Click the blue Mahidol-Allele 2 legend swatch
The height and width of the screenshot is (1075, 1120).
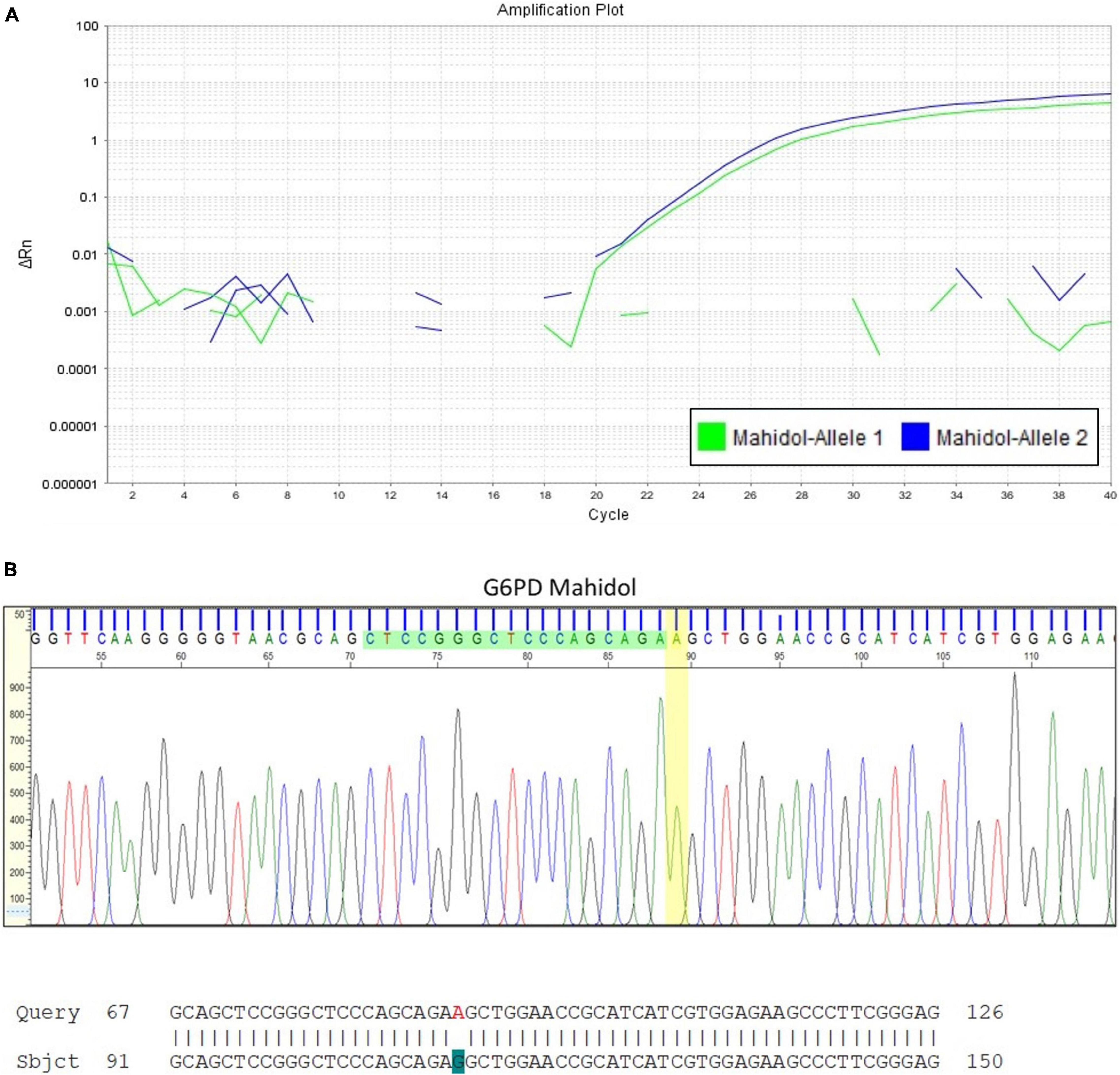915,437
